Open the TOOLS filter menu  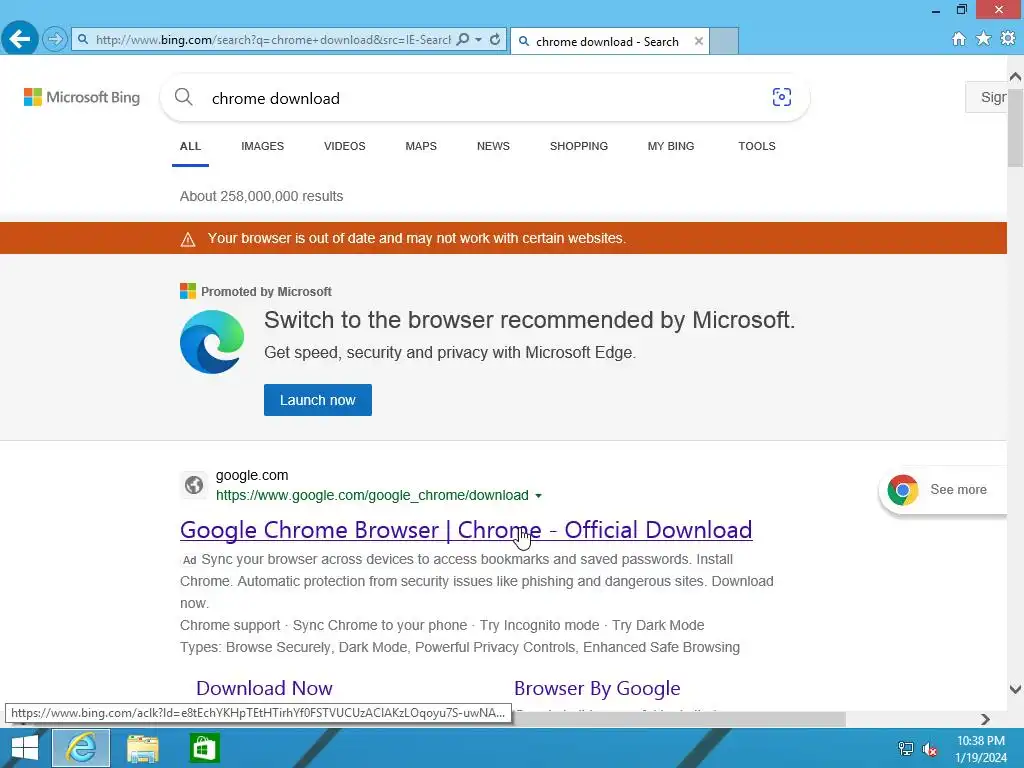click(757, 146)
